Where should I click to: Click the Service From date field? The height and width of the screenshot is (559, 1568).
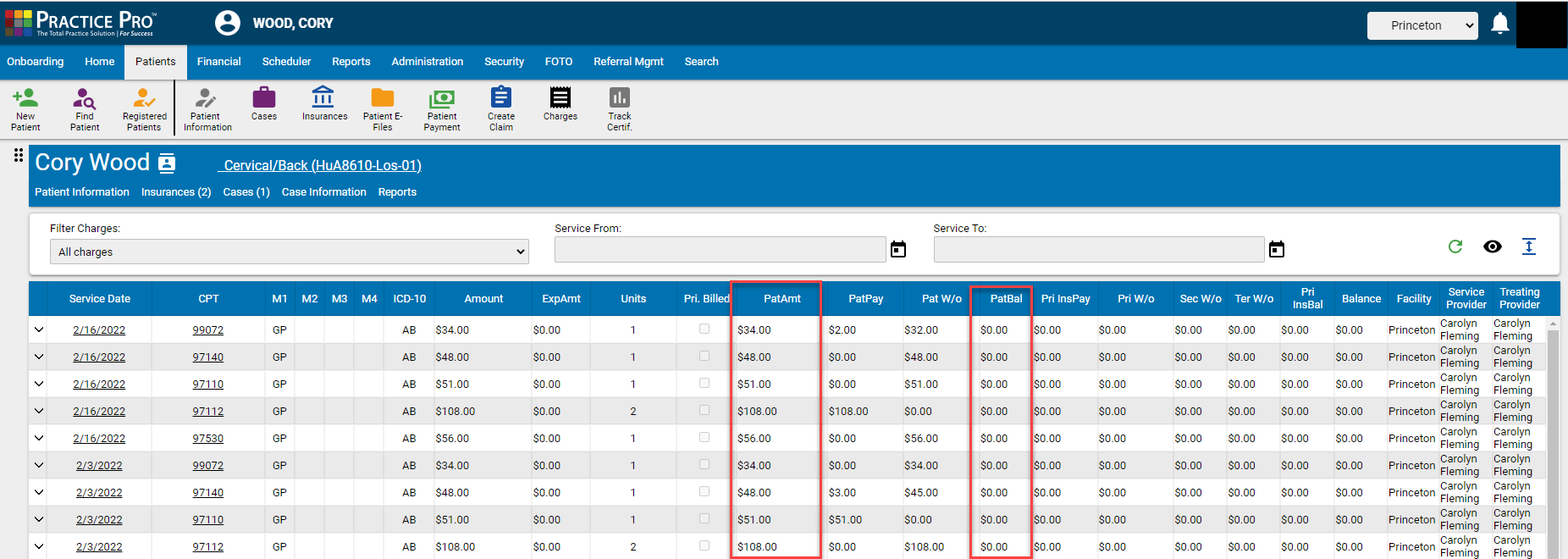tap(720, 249)
